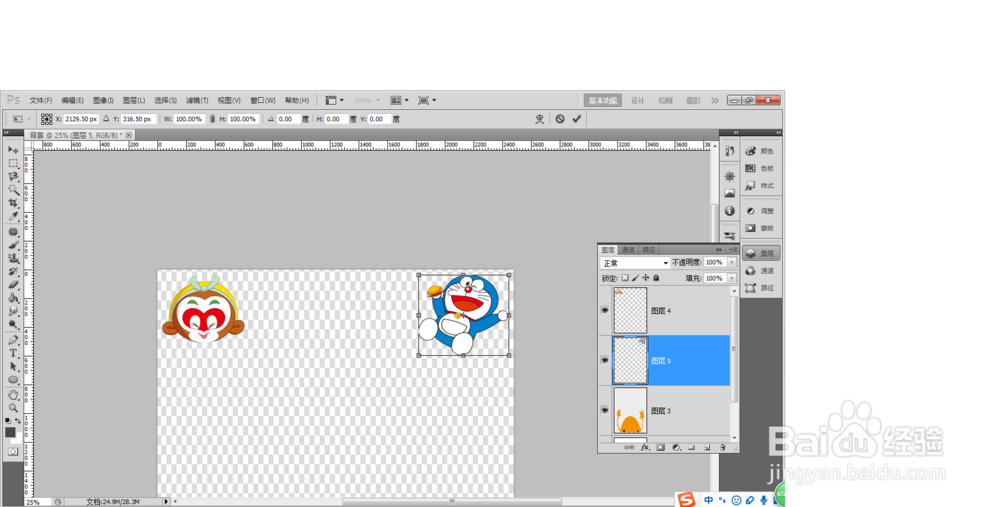Screen dimensions: 1000x507
Task: Select the Rectangular Marquee tool
Action: (13, 163)
